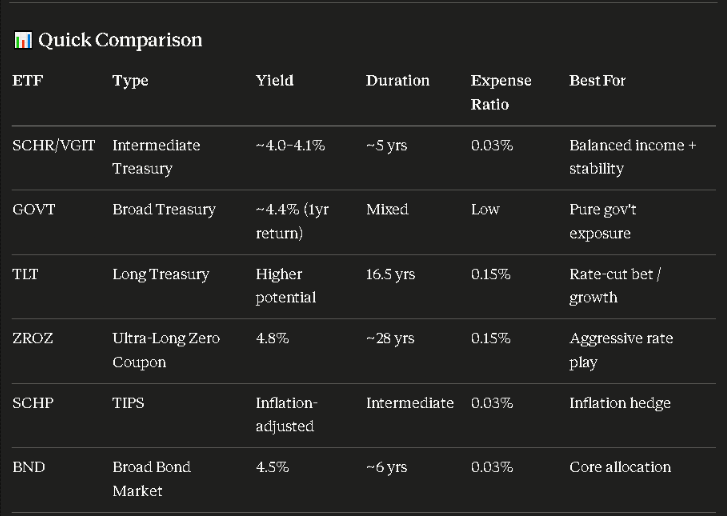Click the bar chart emoji icon
Screen dimensions: 727x516
(23, 40)
